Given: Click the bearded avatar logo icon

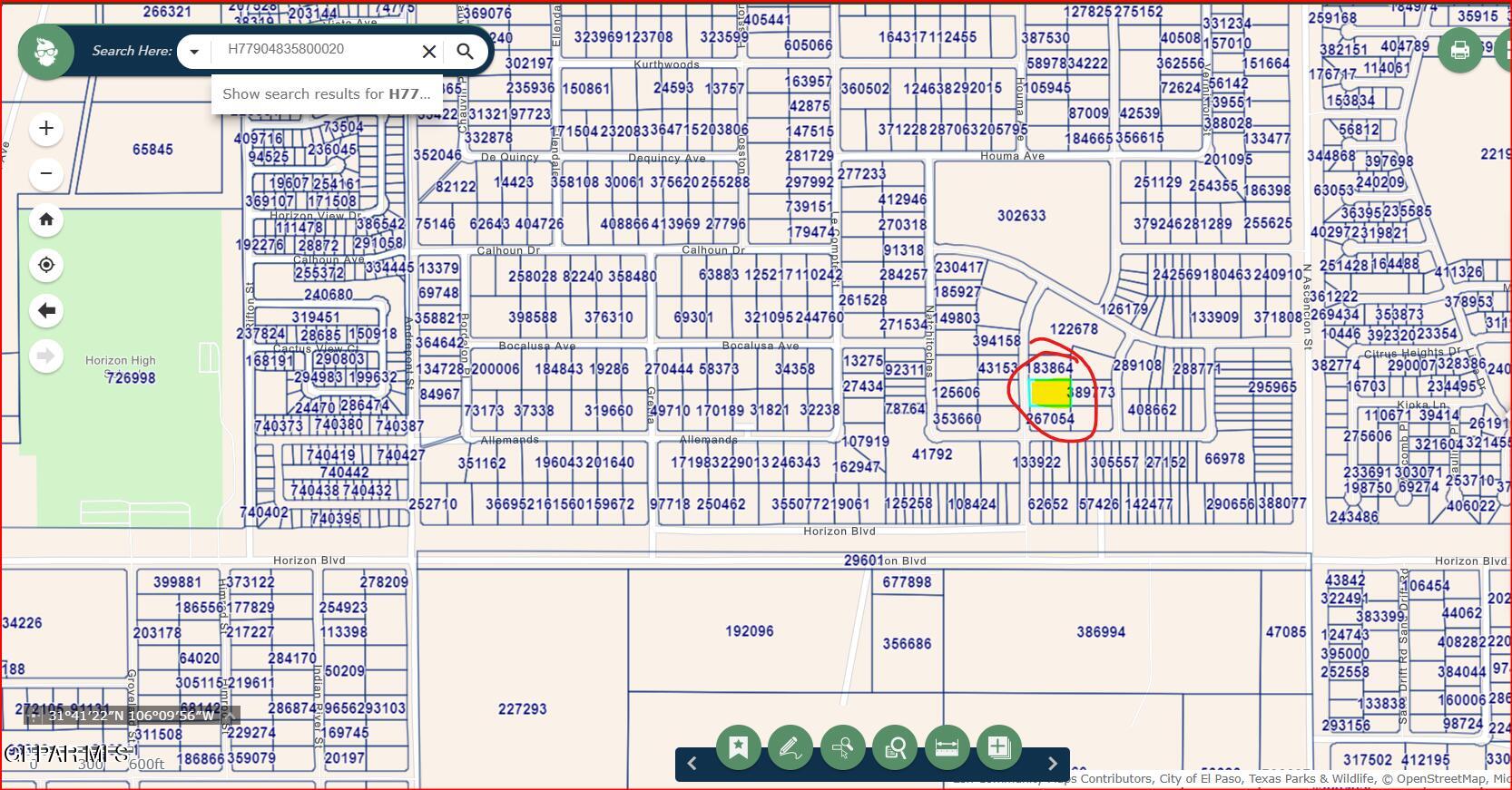Looking at the screenshot, I should point(46,52).
